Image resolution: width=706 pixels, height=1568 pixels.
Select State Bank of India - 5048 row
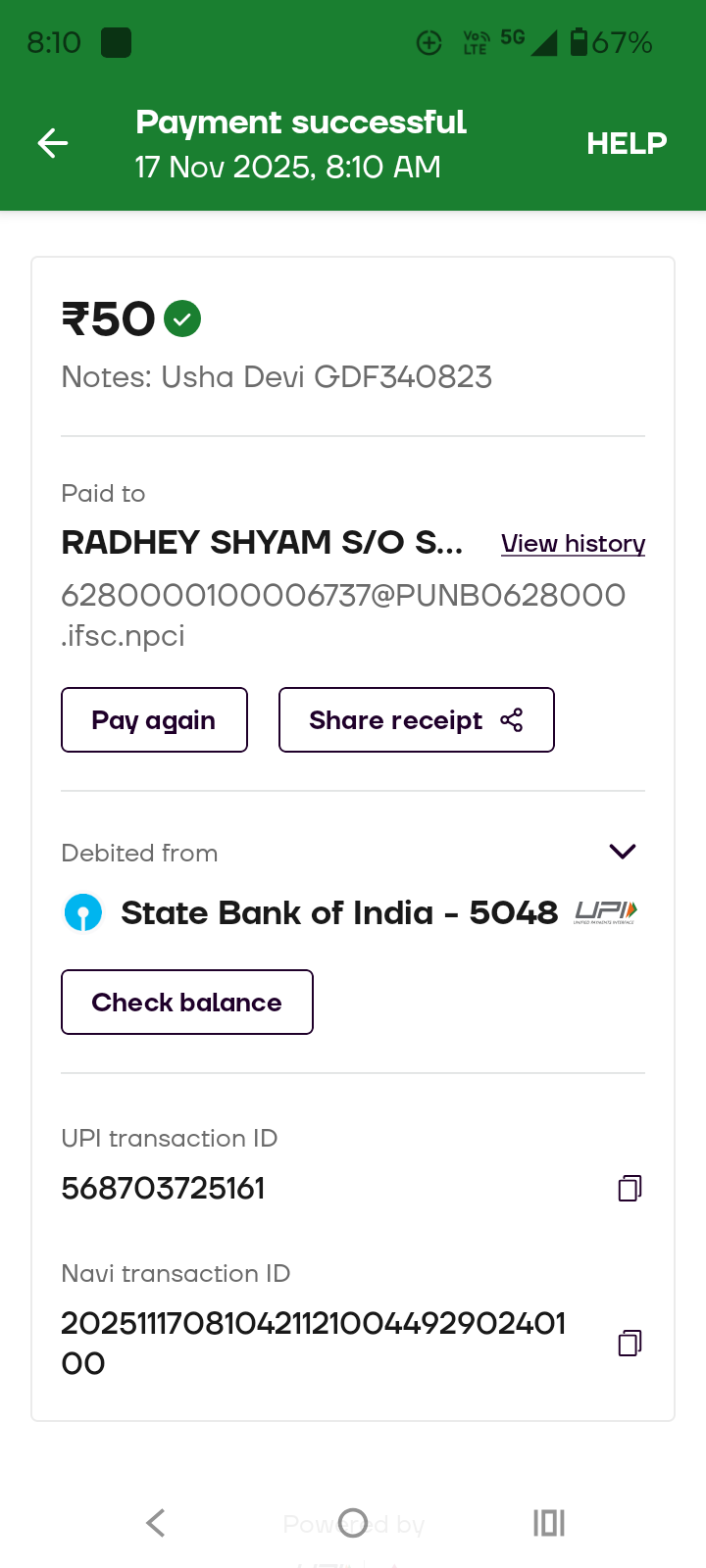point(338,912)
